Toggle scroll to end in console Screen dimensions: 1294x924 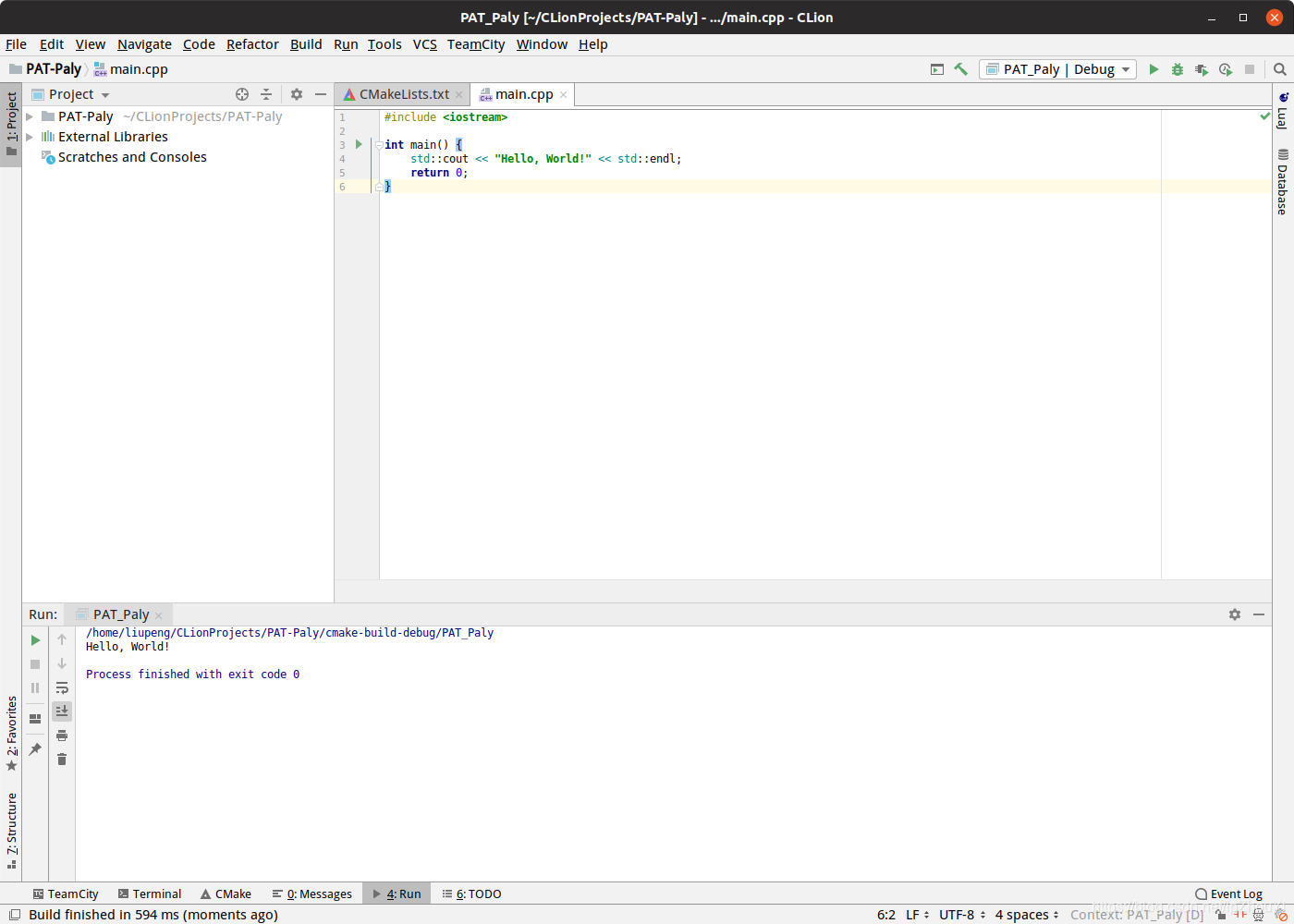[x=62, y=711]
